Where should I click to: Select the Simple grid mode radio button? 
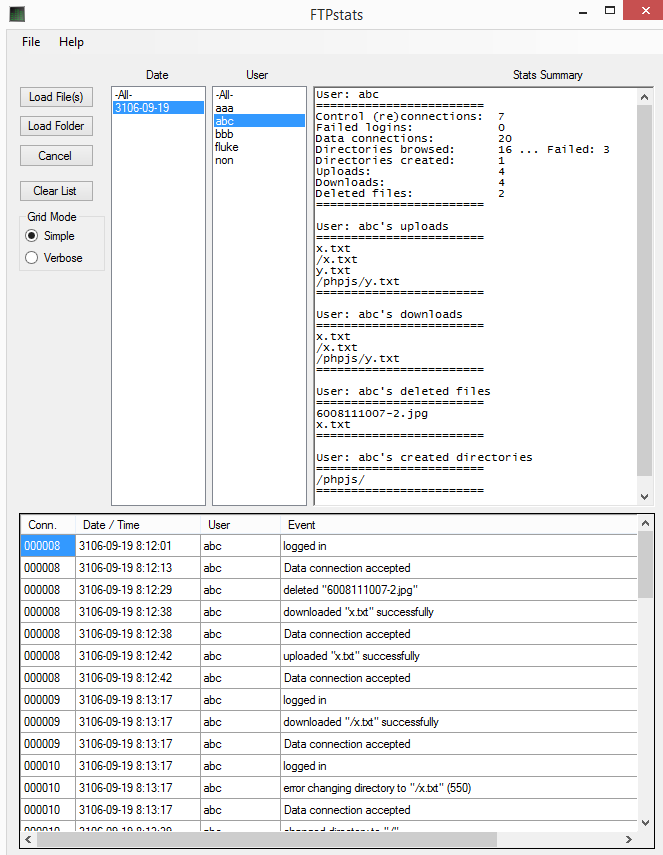coord(32,236)
